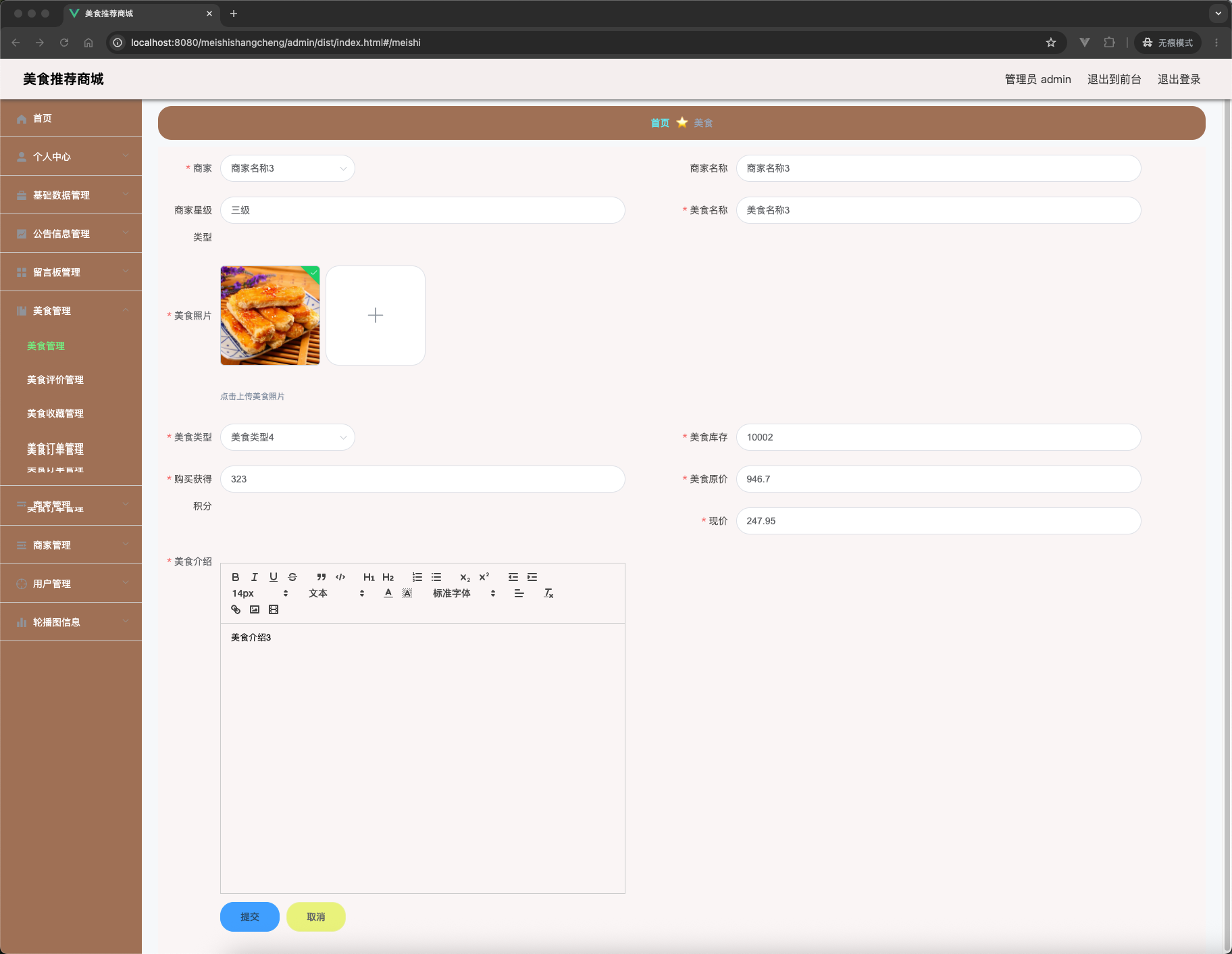
Task: Open the text color picker
Action: [388, 593]
